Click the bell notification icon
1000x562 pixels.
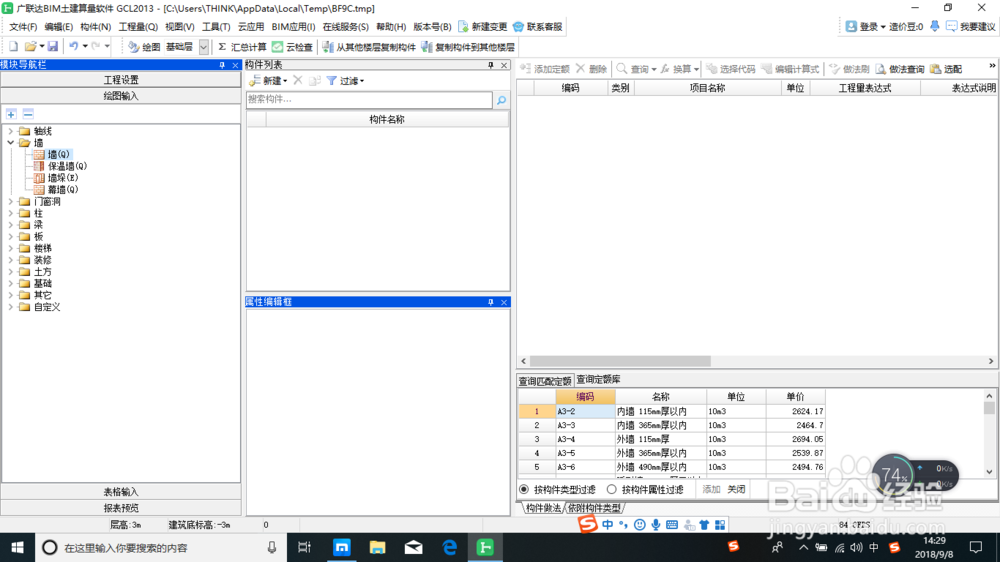(934, 26)
